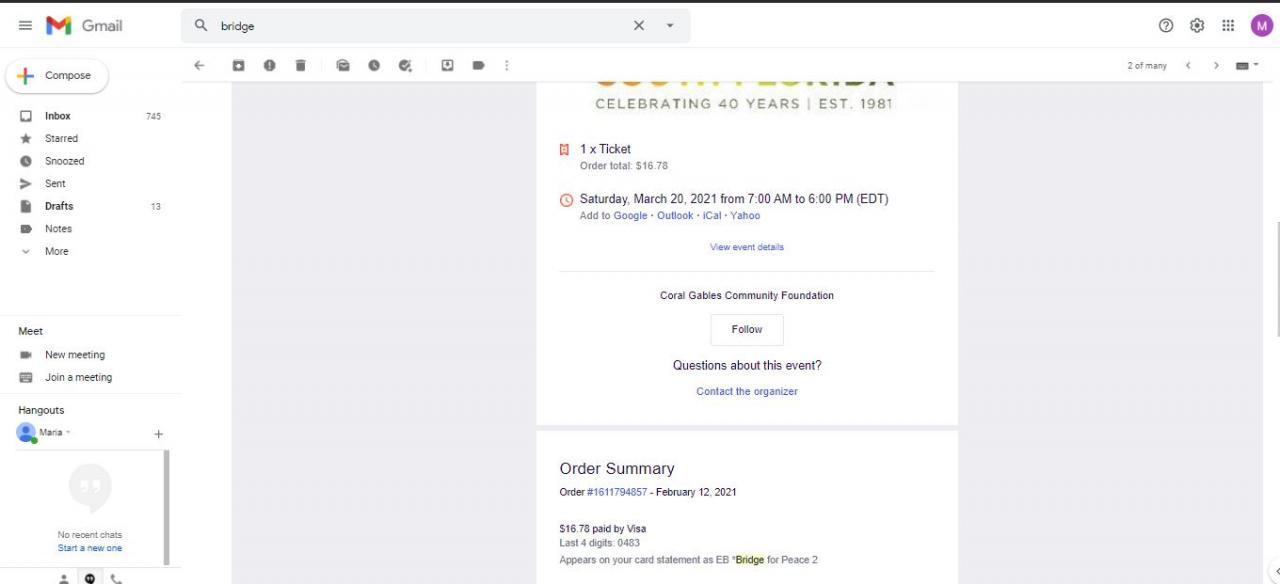Click into the search field containing bridge
This screenshot has height=584, width=1280.
(420, 26)
